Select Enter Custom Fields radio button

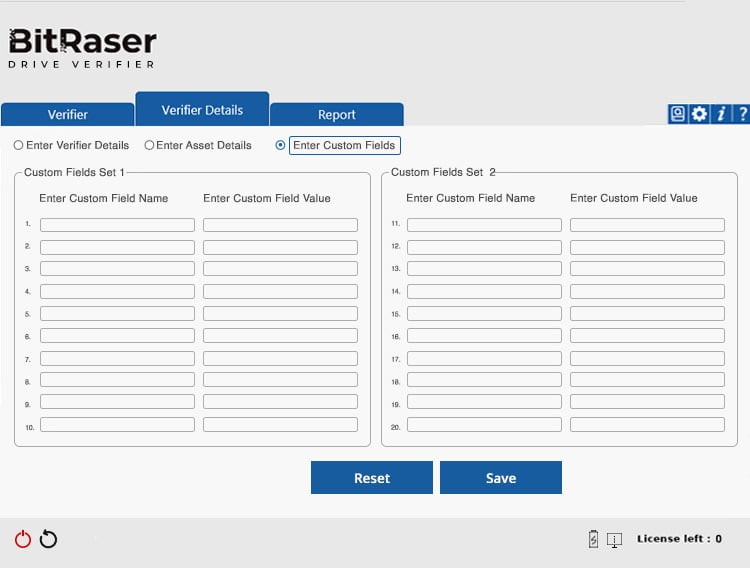tap(280, 145)
